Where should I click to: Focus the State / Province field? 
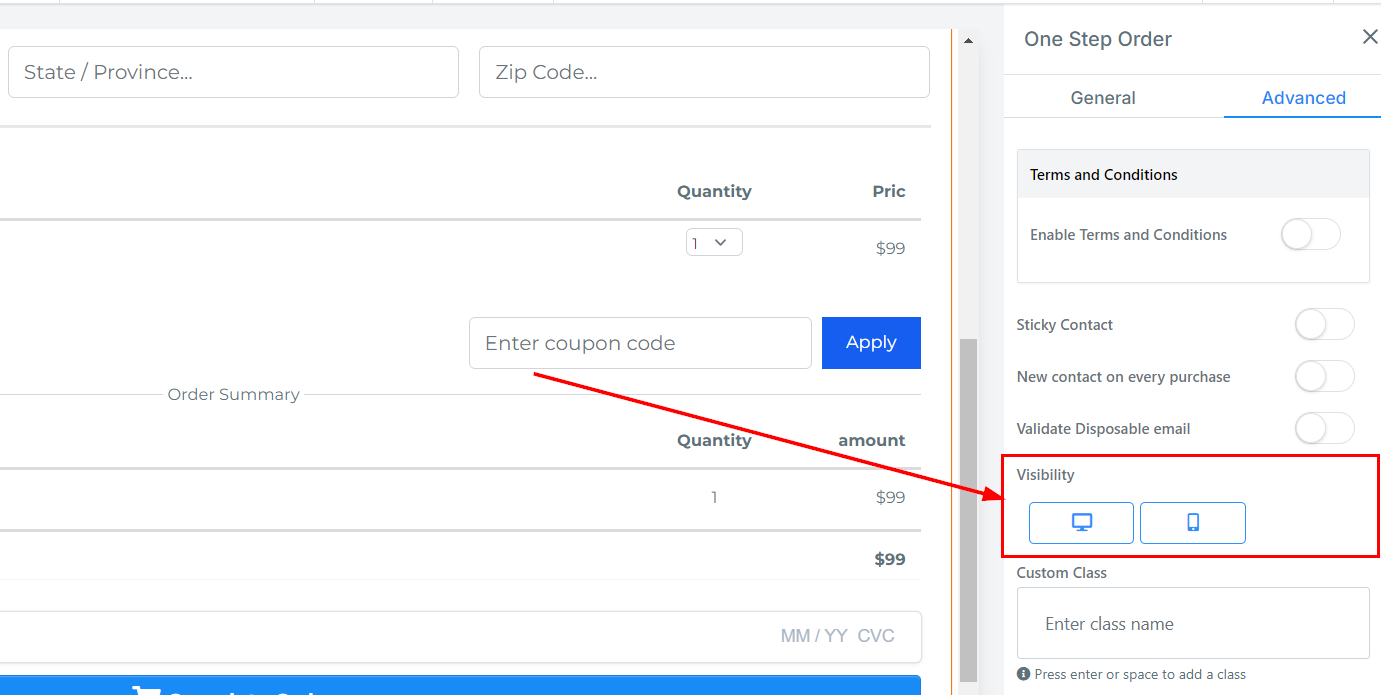click(233, 72)
